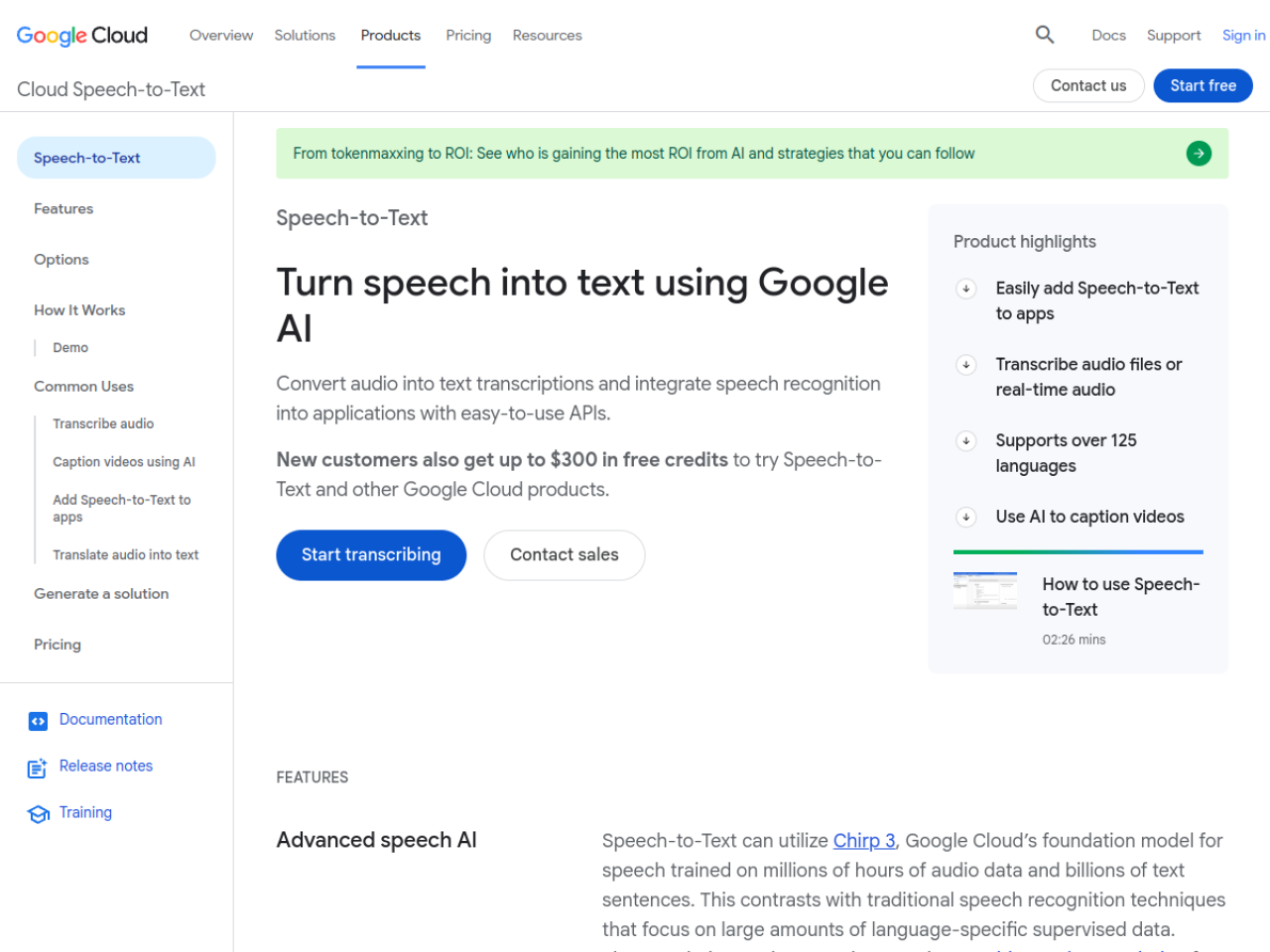Open the Release notes sidebar link
The width and height of the screenshot is (1270, 952).
pyautogui.click(x=106, y=767)
